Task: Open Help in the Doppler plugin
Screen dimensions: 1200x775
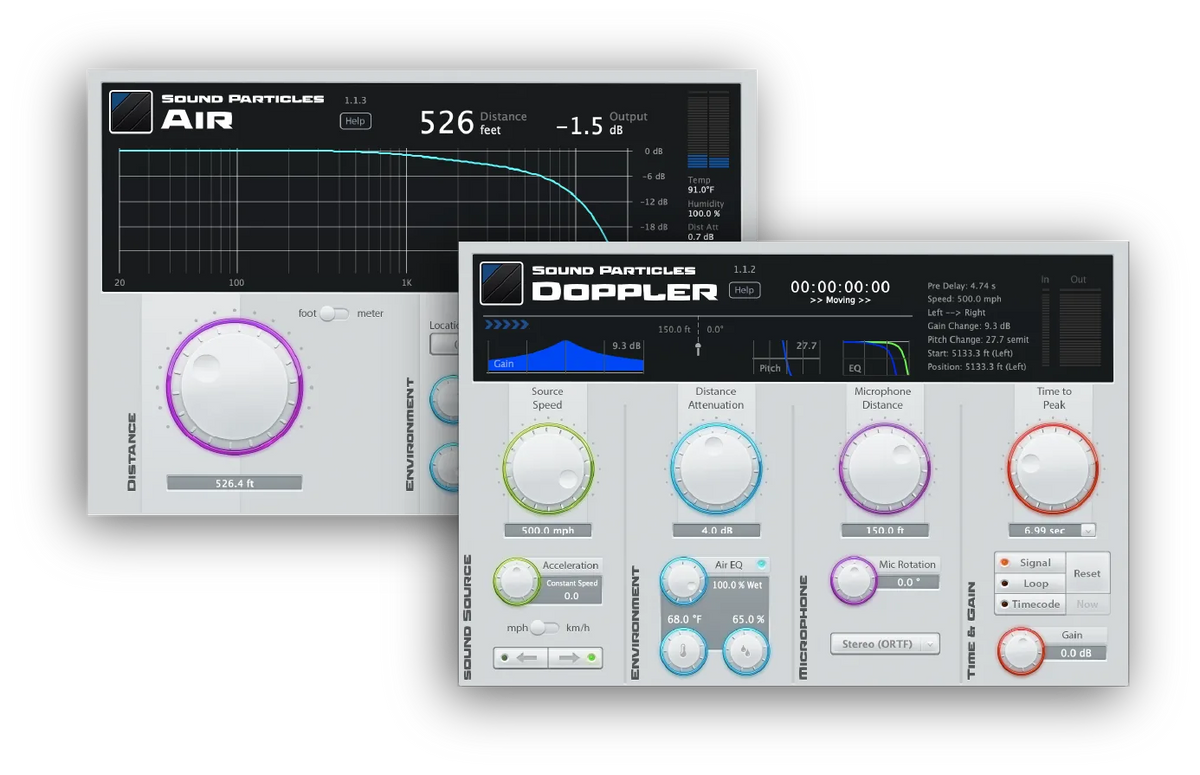Action: (744, 290)
